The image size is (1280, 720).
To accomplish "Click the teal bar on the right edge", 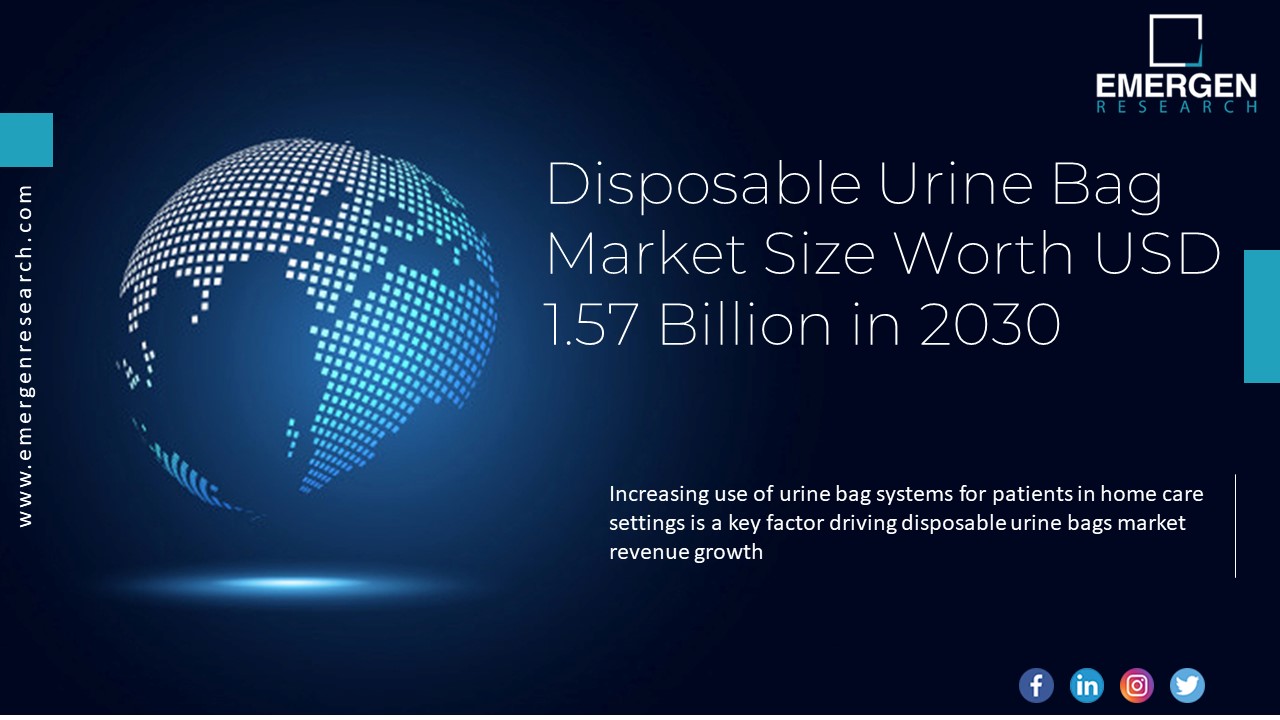I will pos(1261,315).
